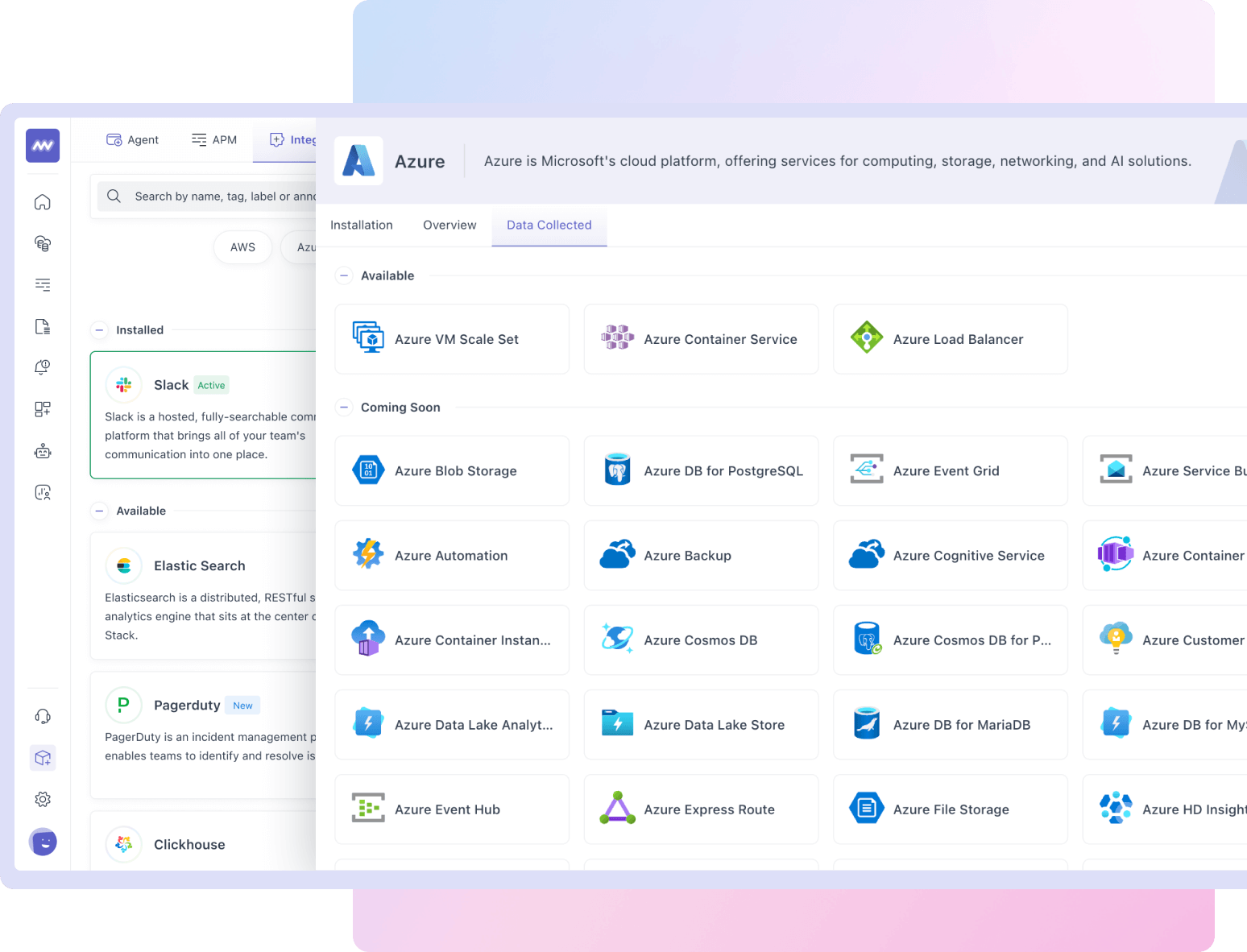The height and width of the screenshot is (952, 1247).
Task: Filter by the AWS tag chip
Action: (x=242, y=247)
